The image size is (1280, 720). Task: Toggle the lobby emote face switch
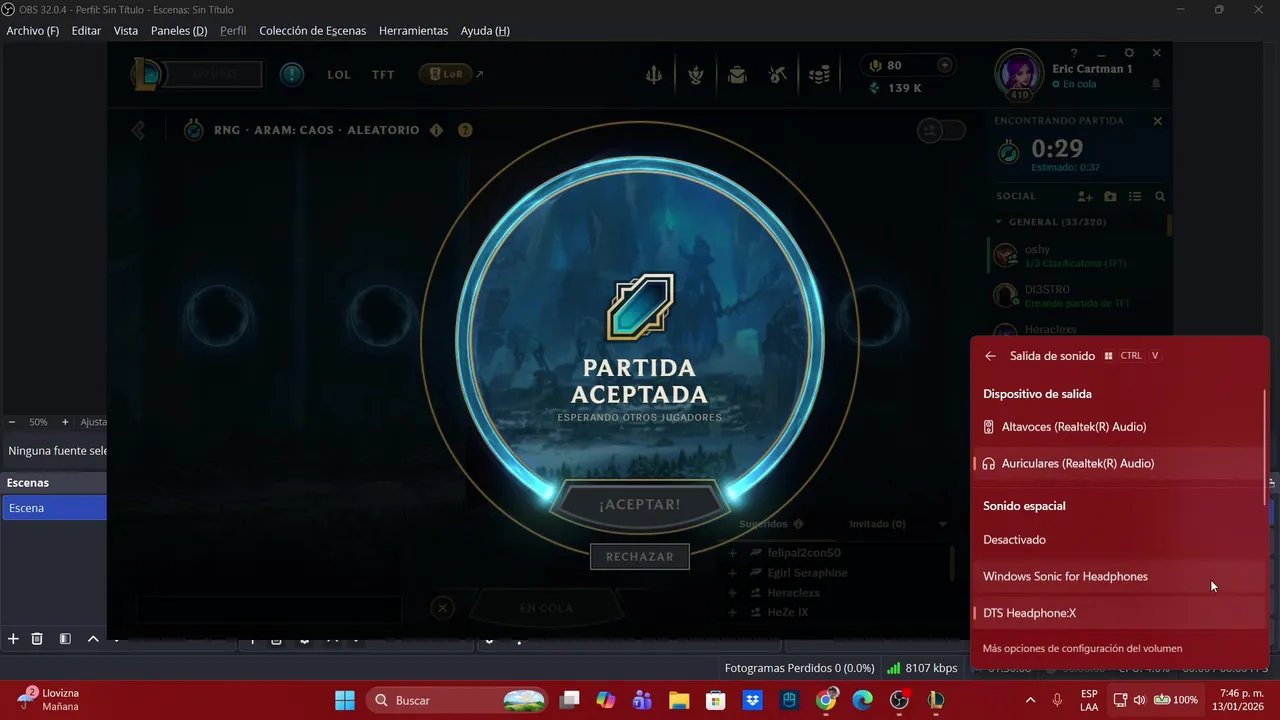pos(942,130)
